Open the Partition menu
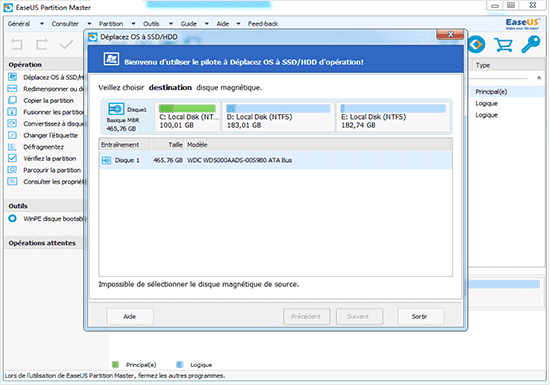The image size is (550, 385). (111, 24)
